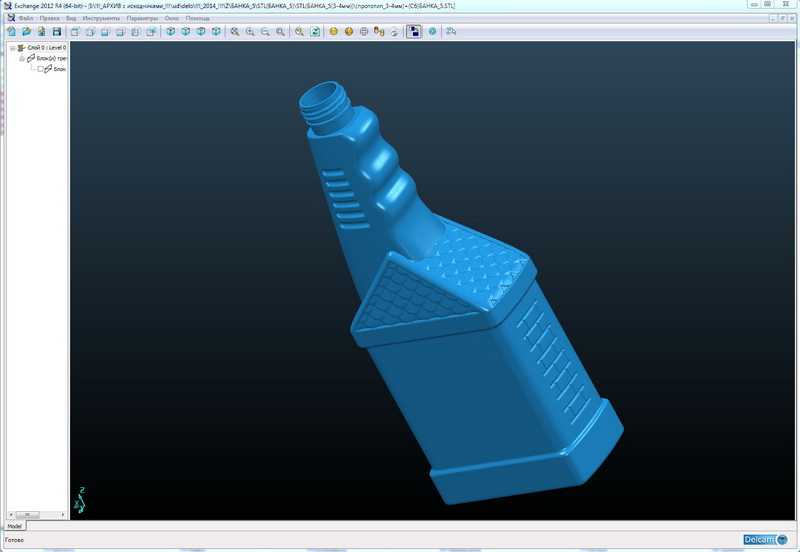Collapse the Блок(и) tree node
Image resolution: width=800 pixels, height=552 pixels.
coord(22,59)
